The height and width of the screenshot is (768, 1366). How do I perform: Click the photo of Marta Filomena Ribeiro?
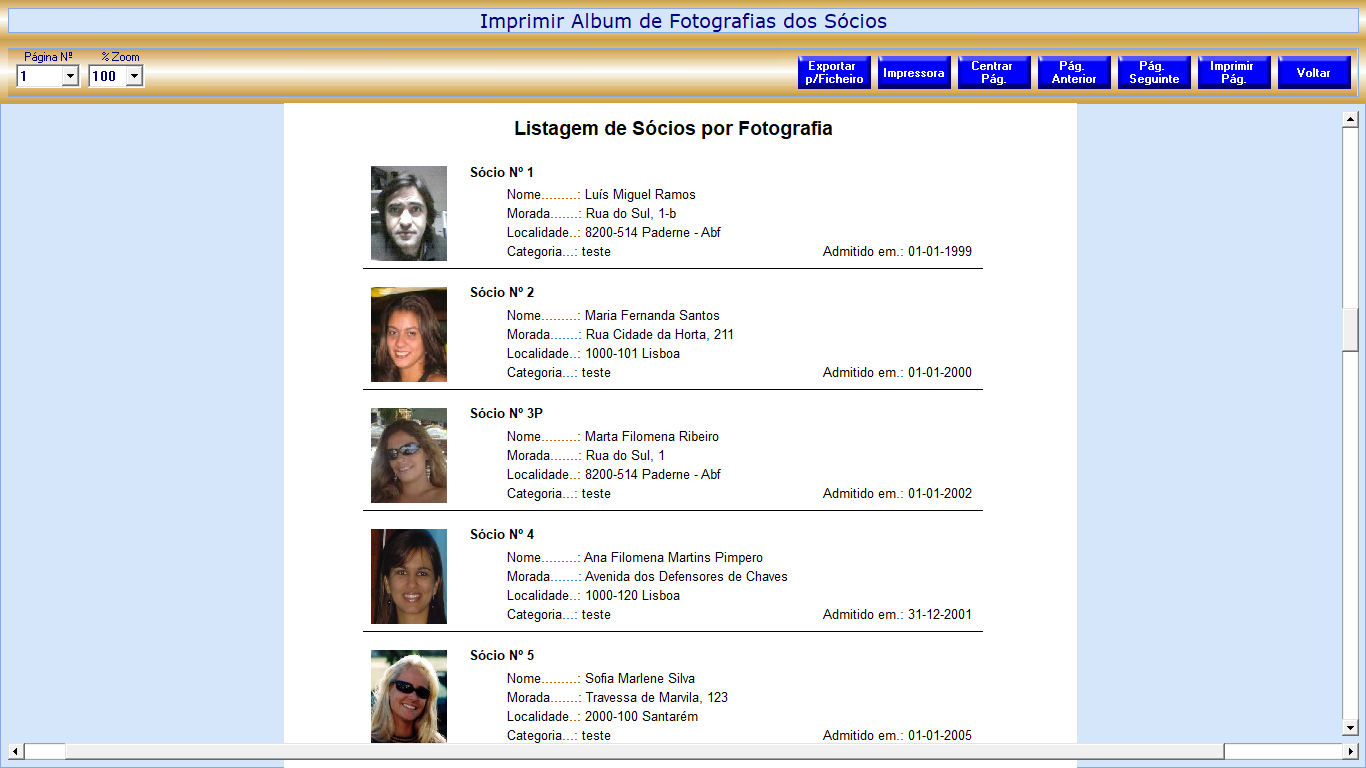pos(409,456)
